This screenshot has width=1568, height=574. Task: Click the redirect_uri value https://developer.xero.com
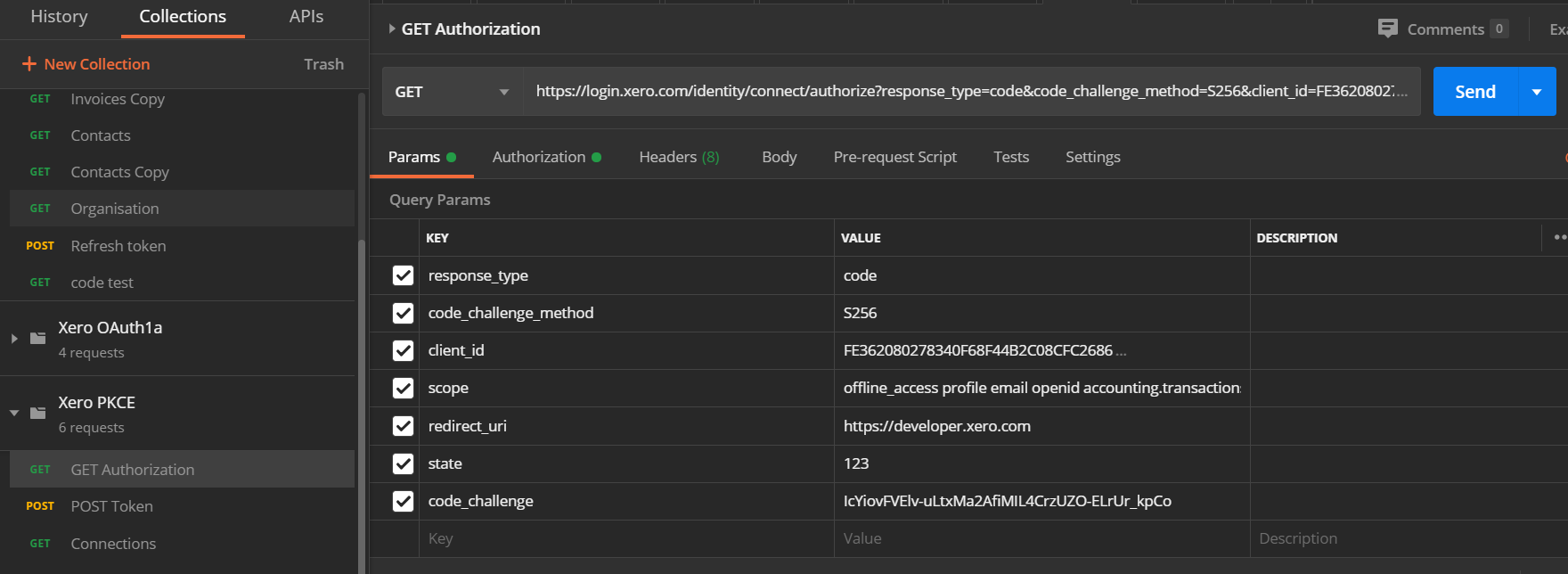point(1041,426)
